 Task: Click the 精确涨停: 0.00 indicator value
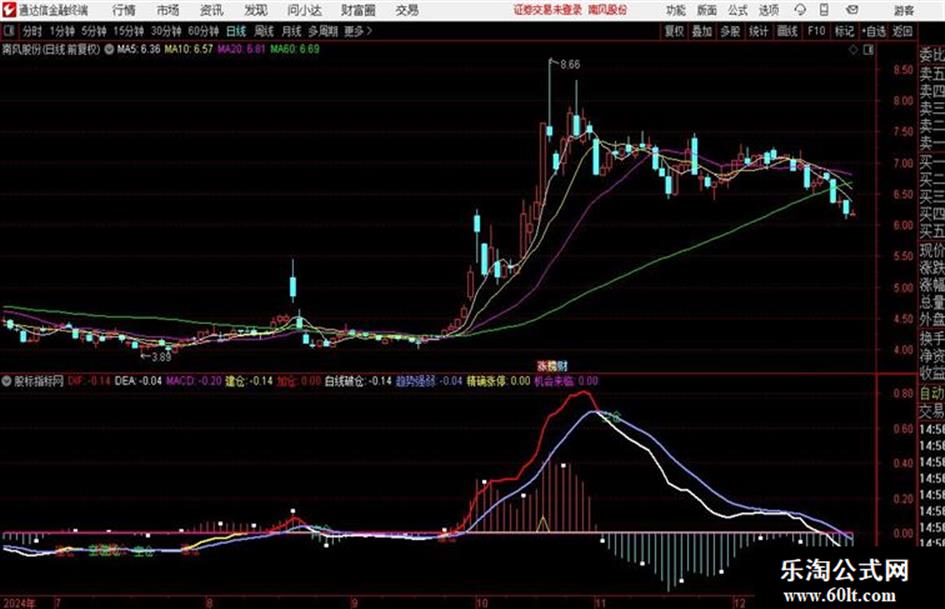pos(498,381)
